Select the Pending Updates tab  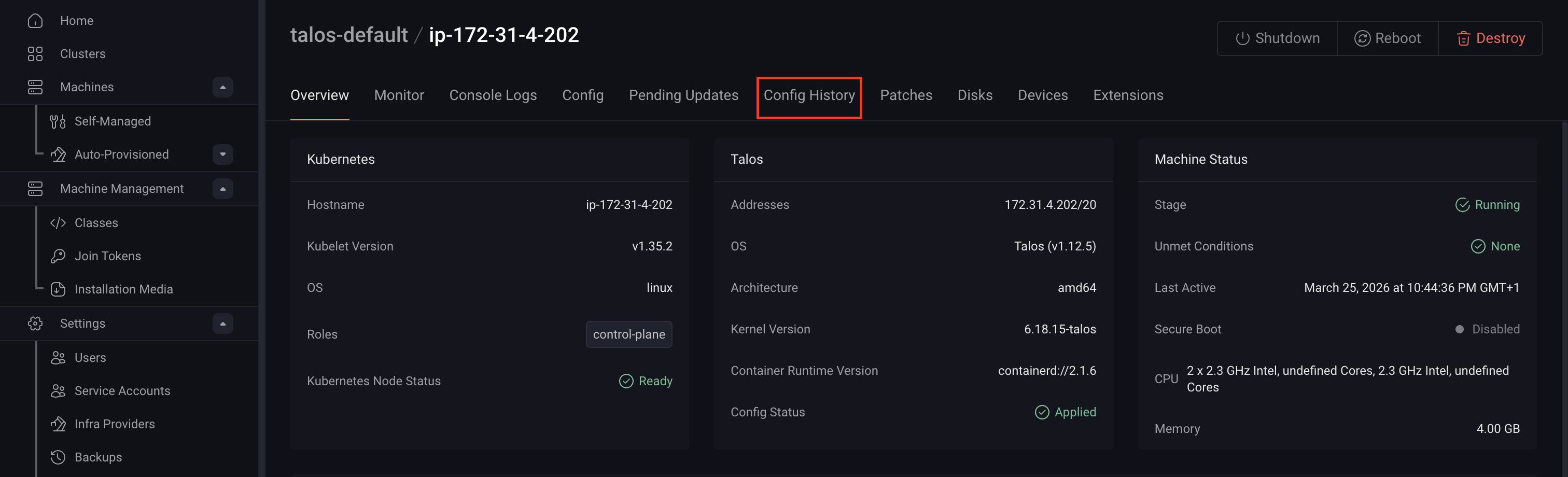pyautogui.click(x=683, y=95)
